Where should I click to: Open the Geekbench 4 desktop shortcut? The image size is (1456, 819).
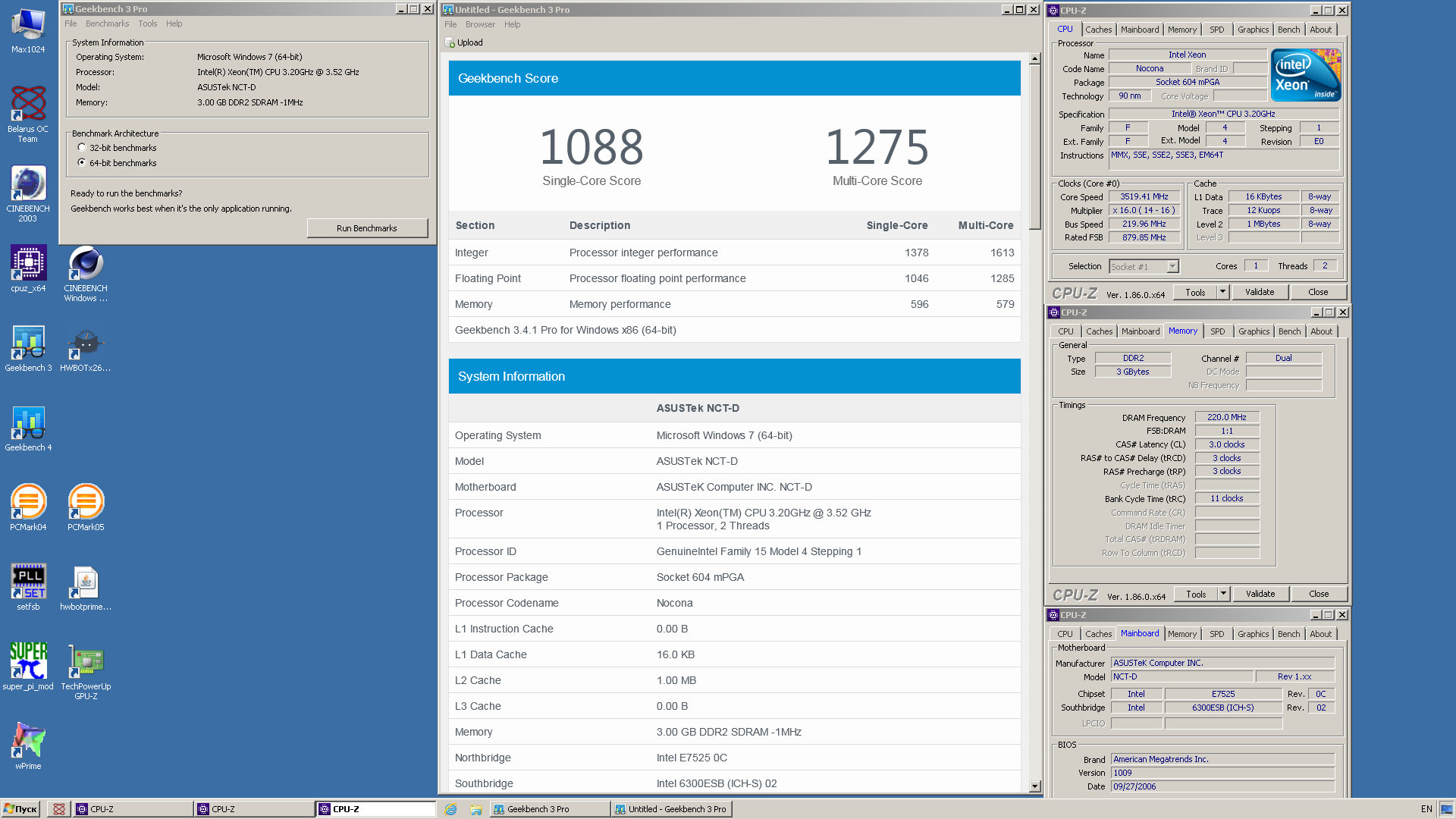click(x=28, y=427)
